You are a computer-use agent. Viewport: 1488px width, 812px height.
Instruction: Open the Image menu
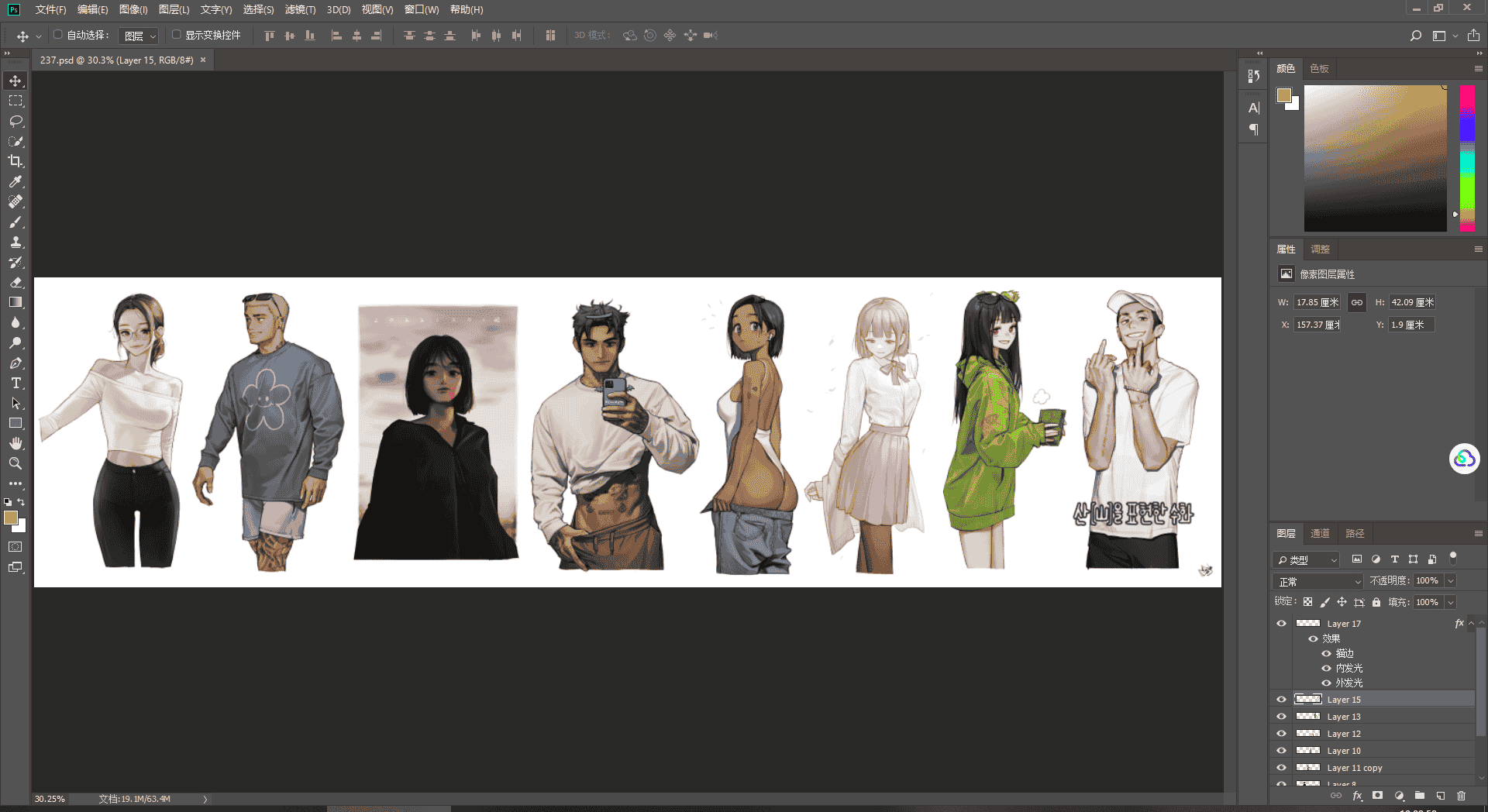(x=133, y=9)
